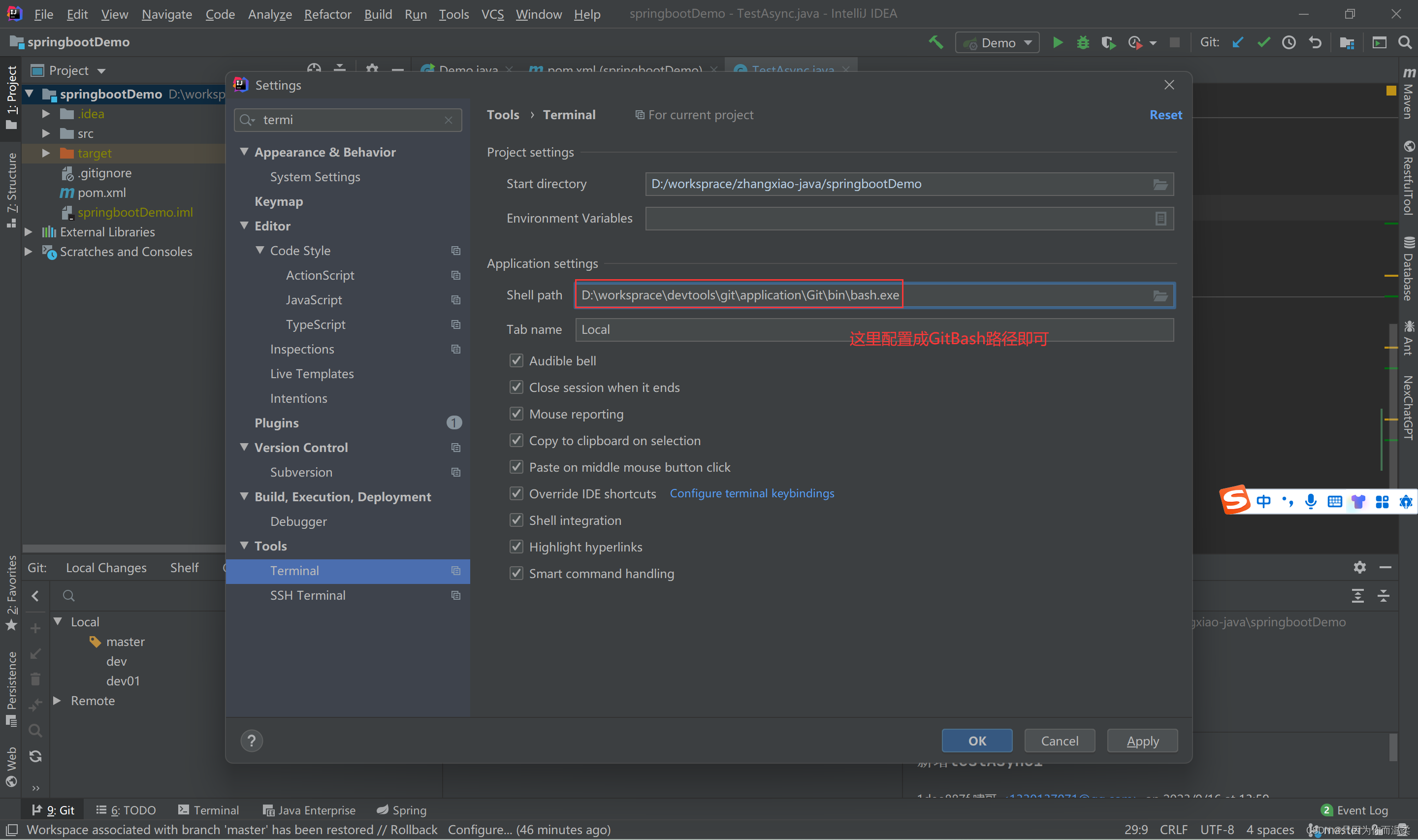Browse Start directory folder icon
1418x840 pixels.
(1160, 185)
